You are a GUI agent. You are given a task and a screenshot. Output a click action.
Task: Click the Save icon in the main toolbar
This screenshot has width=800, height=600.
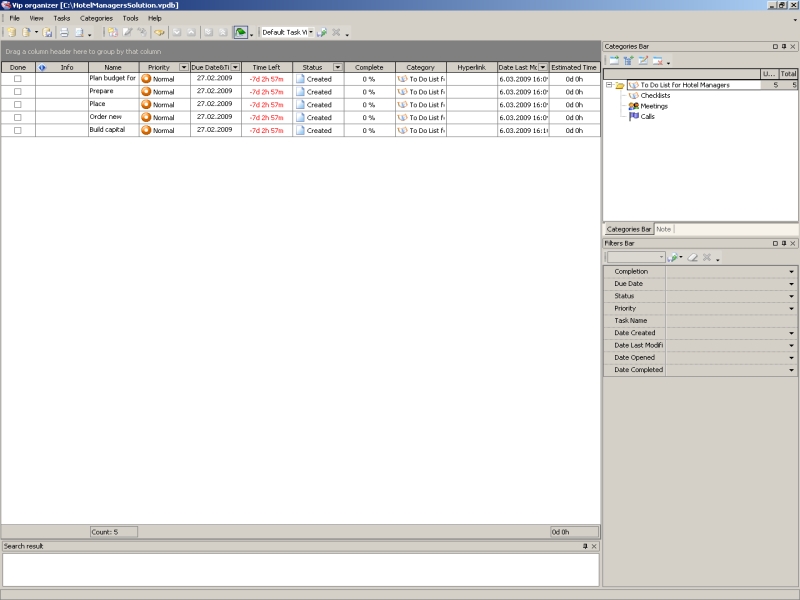point(48,32)
